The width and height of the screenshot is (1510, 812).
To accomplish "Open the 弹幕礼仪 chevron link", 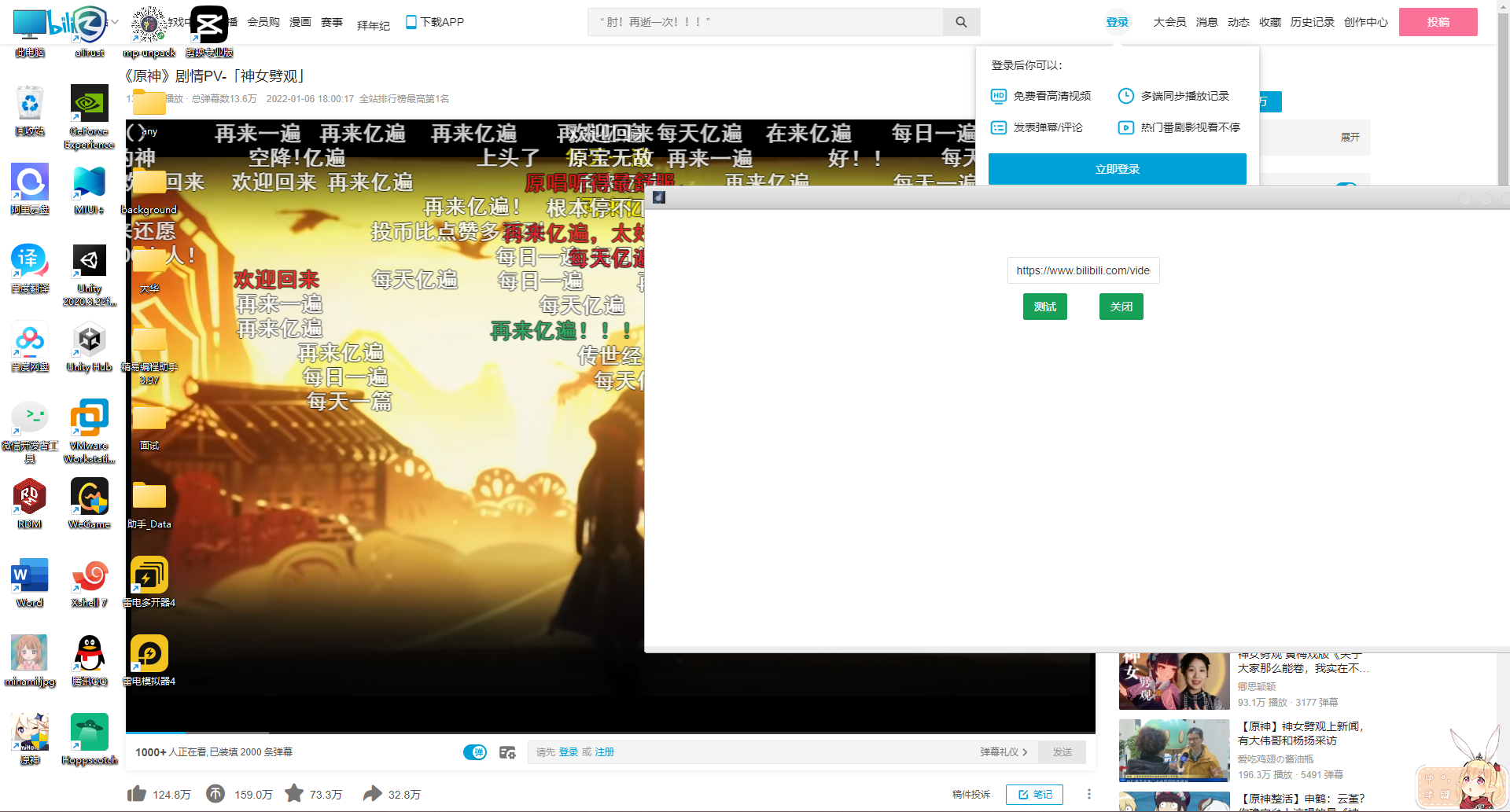I will click(x=1004, y=752).
